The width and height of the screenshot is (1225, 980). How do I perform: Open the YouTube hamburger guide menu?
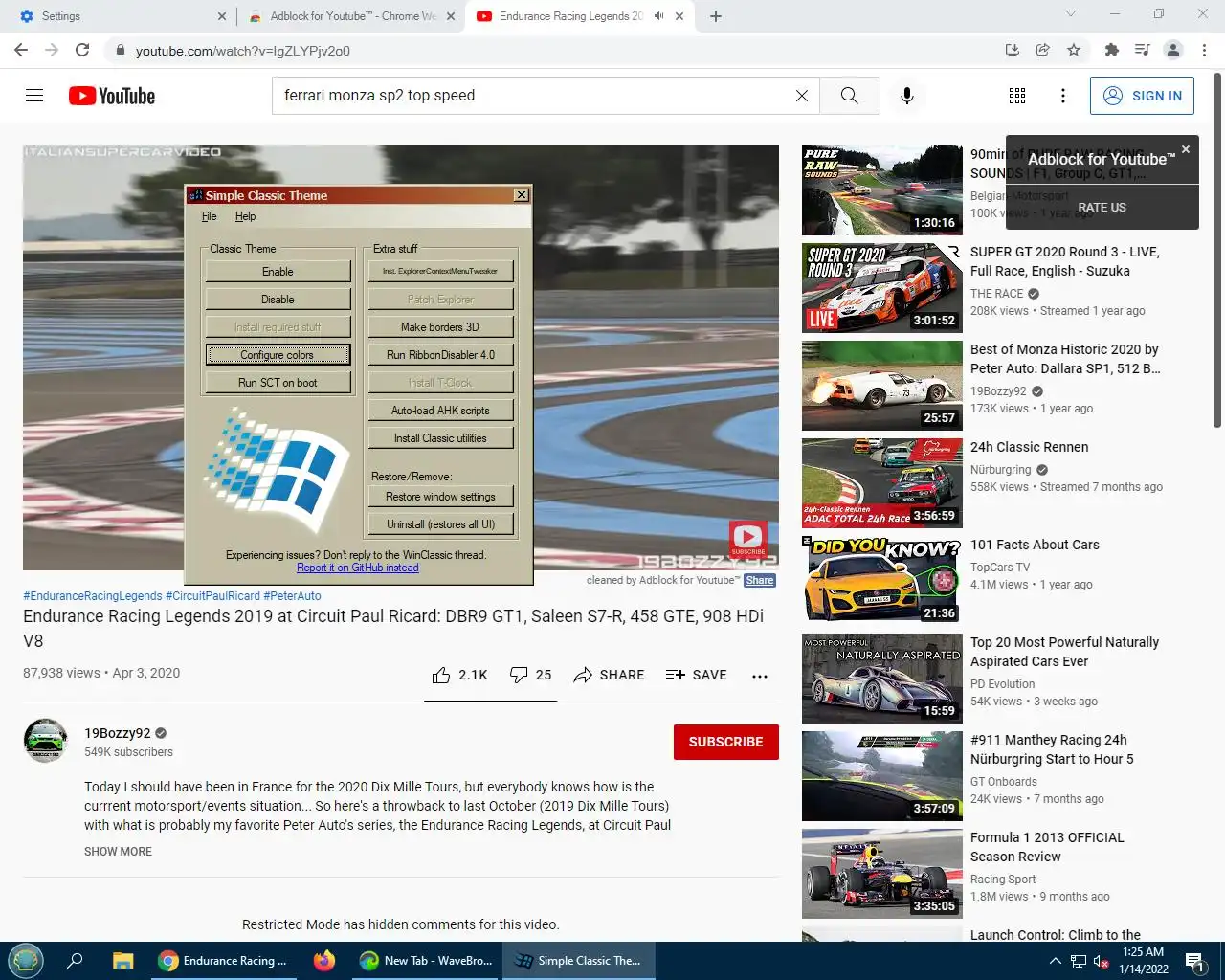coord(34,96)
